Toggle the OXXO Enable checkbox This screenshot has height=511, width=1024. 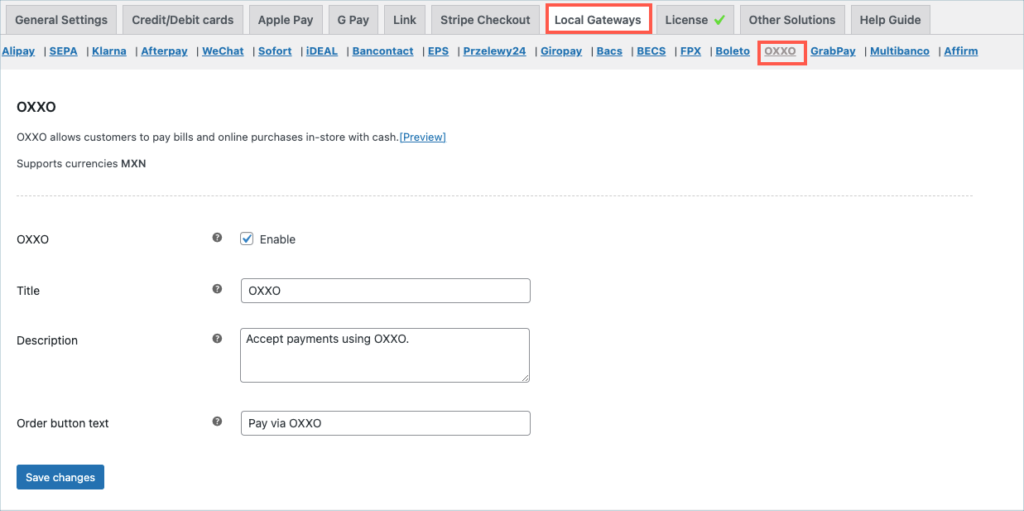247,239
